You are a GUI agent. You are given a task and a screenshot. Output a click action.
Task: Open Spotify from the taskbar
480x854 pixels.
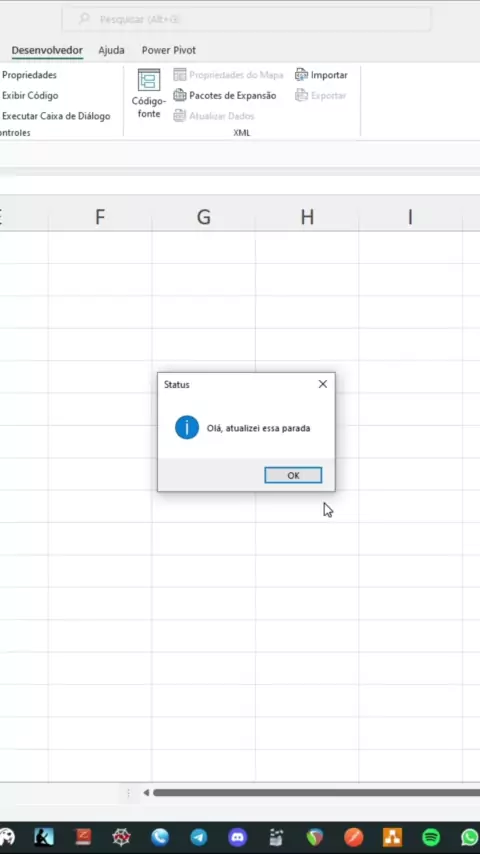[431, 837]
